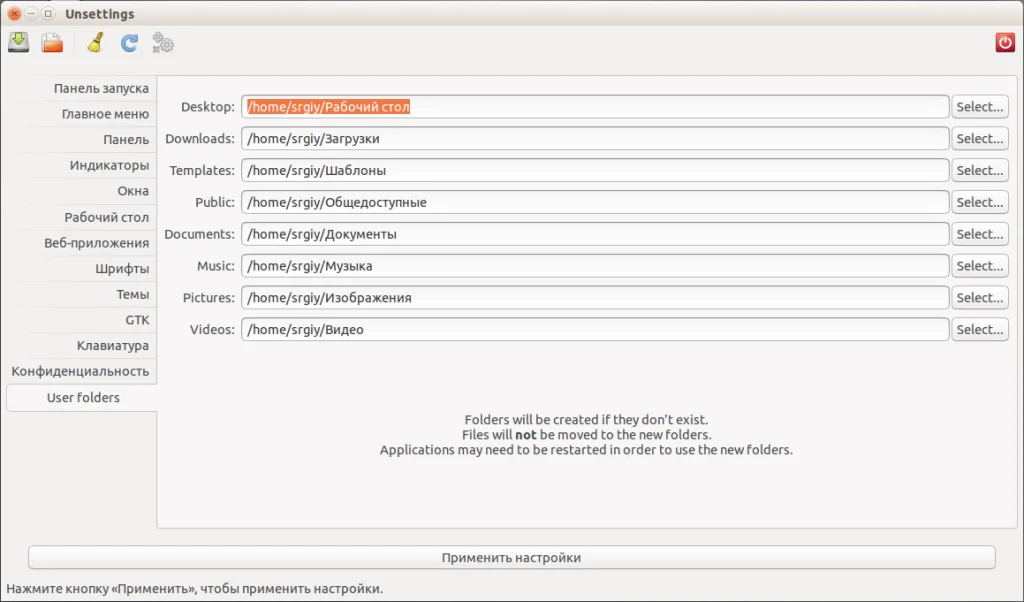Image resolution: width=1024 pixels, height=602 pixels.
Task: Click the save settings download icon
Action: pos(18,42)
